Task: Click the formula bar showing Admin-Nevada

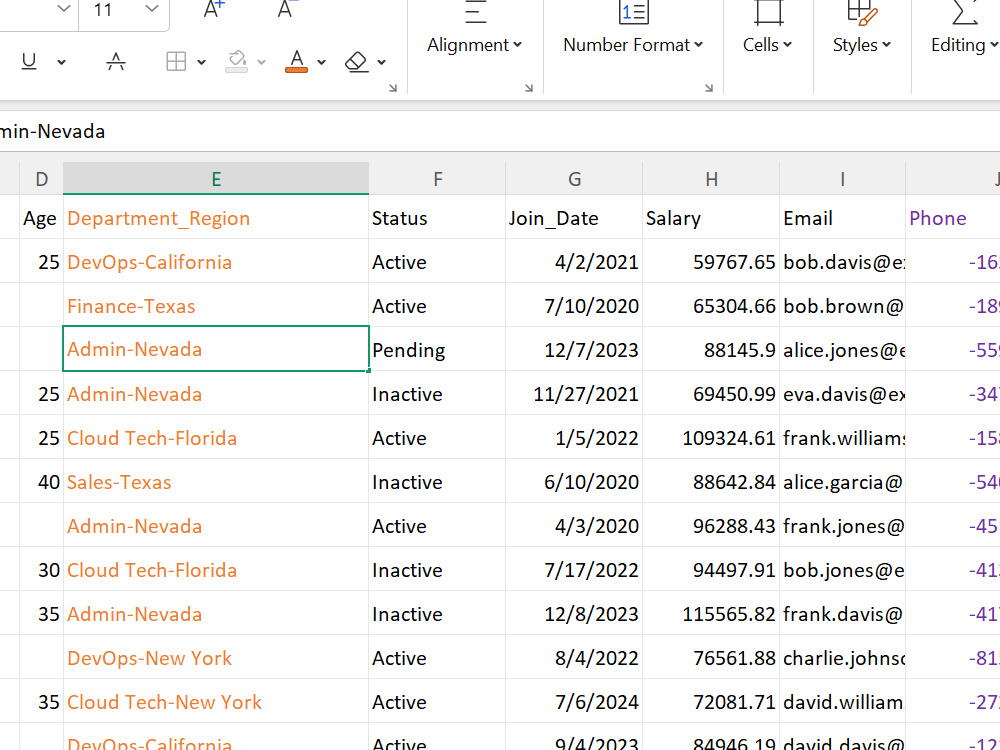Action: (x=500, y=131)
